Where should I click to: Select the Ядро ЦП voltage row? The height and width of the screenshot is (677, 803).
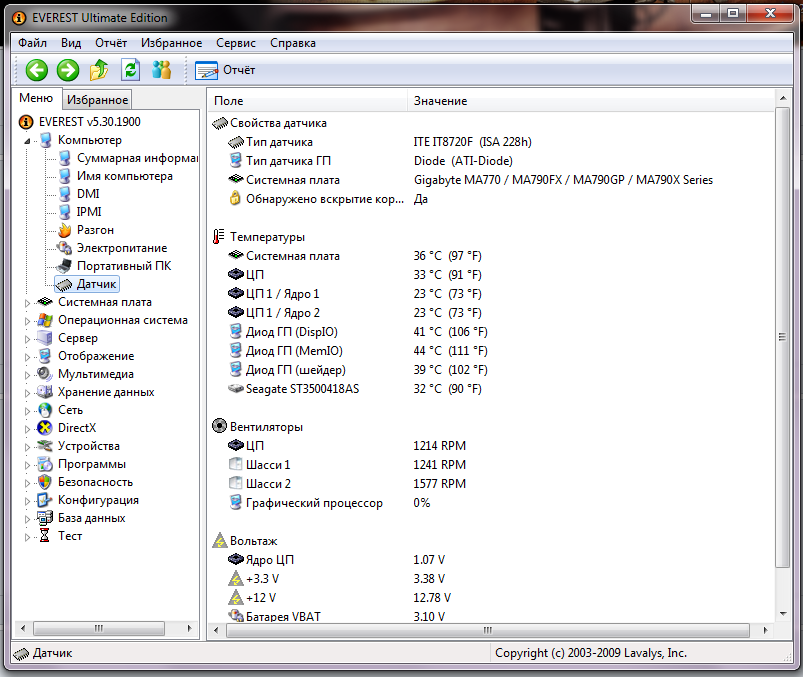[492, 560]
